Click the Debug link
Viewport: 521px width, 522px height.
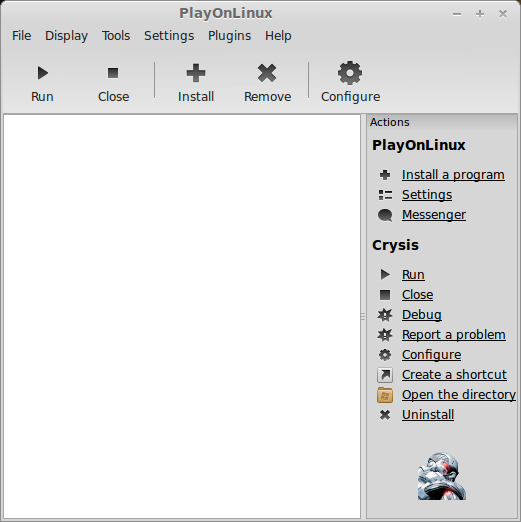pyautogui.click(x=422, y=315)
